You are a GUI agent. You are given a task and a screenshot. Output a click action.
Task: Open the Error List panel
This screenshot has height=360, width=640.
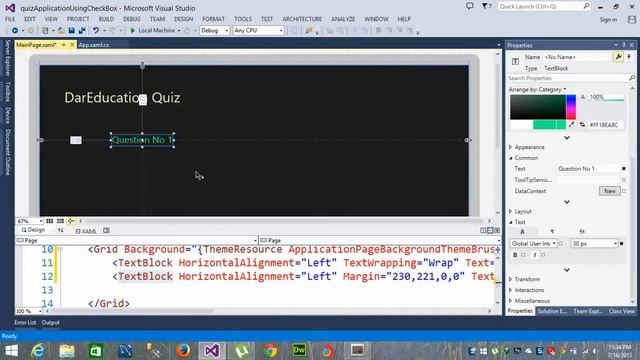tap(25, 322)
